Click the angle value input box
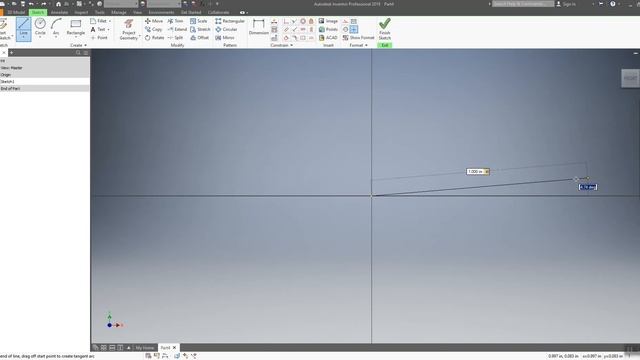 588,187
